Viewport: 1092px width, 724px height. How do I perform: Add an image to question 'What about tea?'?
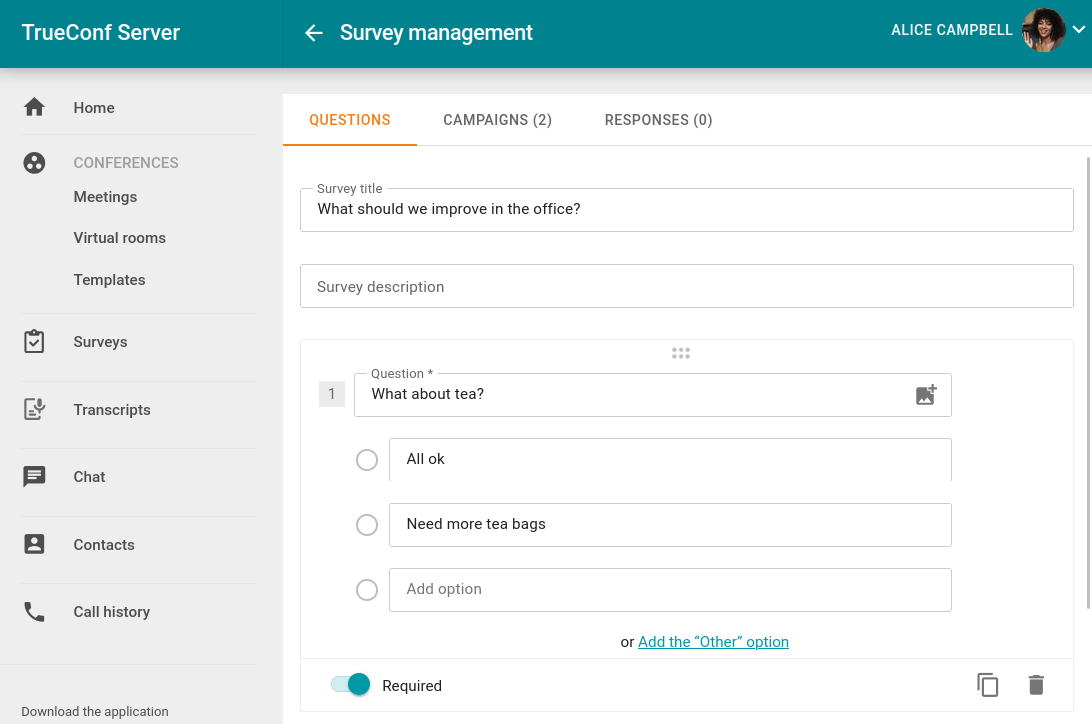[926, 394]
